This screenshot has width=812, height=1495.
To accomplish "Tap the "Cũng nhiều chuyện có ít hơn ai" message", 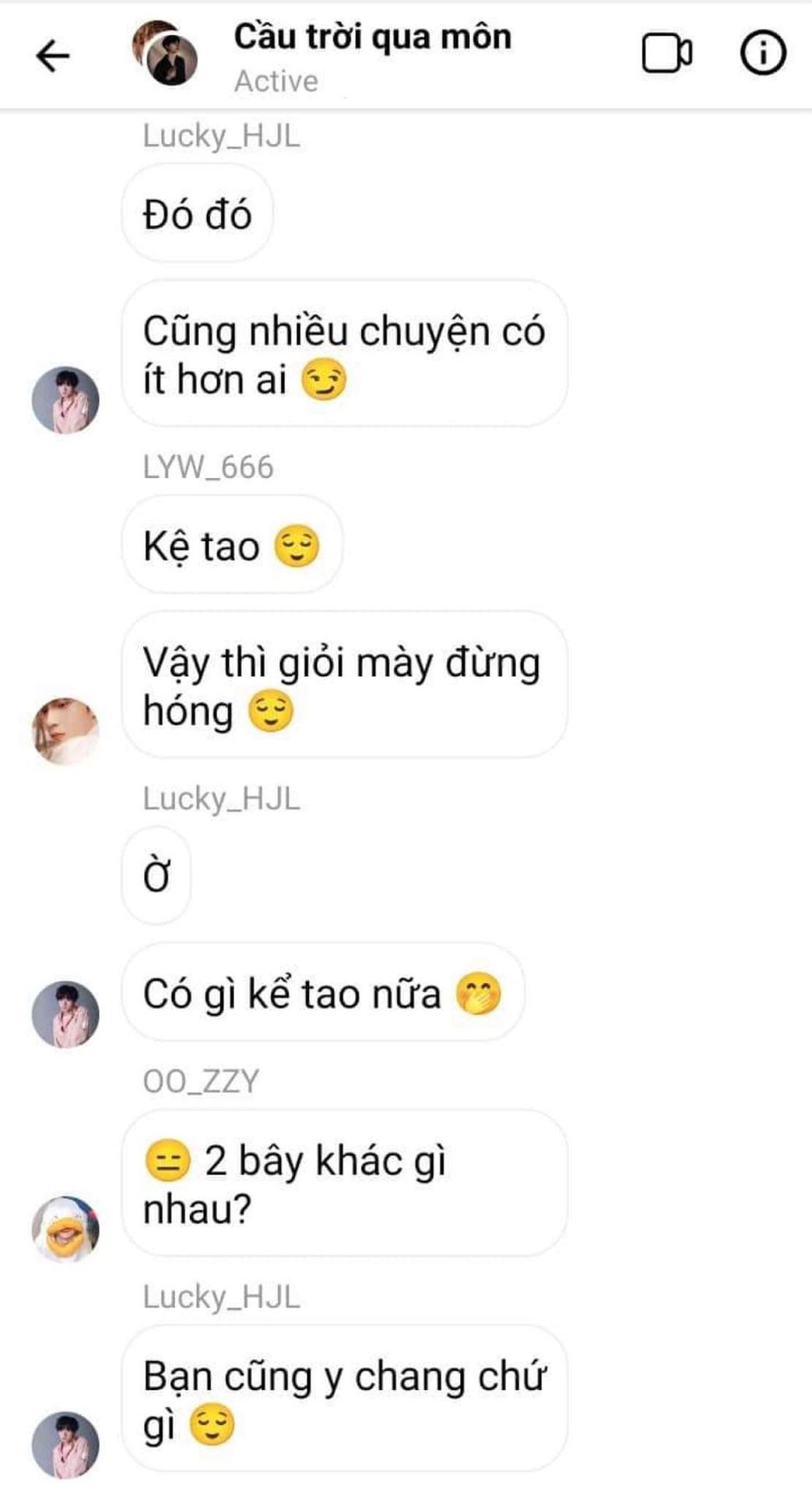I will 343,354.
